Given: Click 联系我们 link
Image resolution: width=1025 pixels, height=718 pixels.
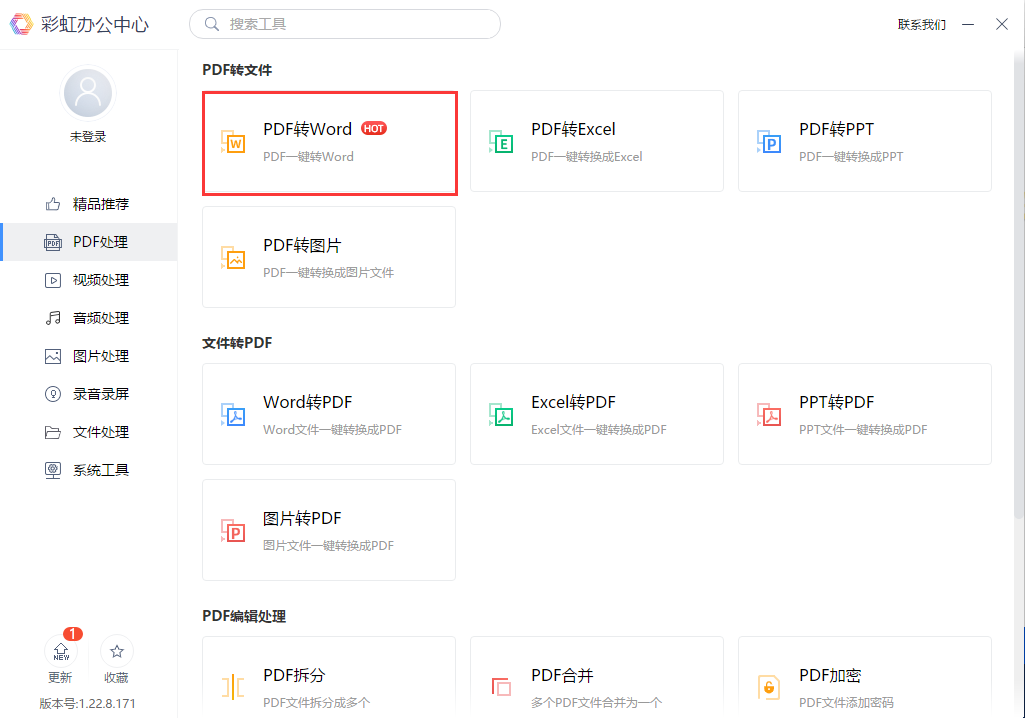Looking at the screenshot, I should [x=922, y=25].
